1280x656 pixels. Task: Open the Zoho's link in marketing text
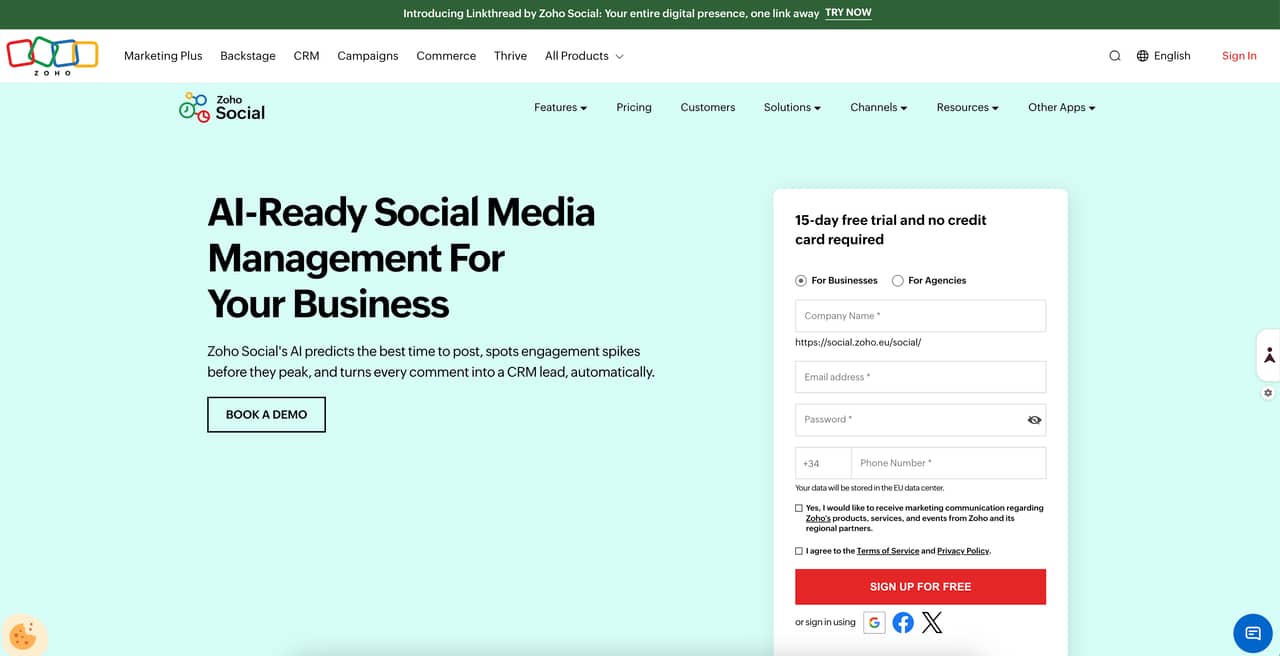point(818,518)
